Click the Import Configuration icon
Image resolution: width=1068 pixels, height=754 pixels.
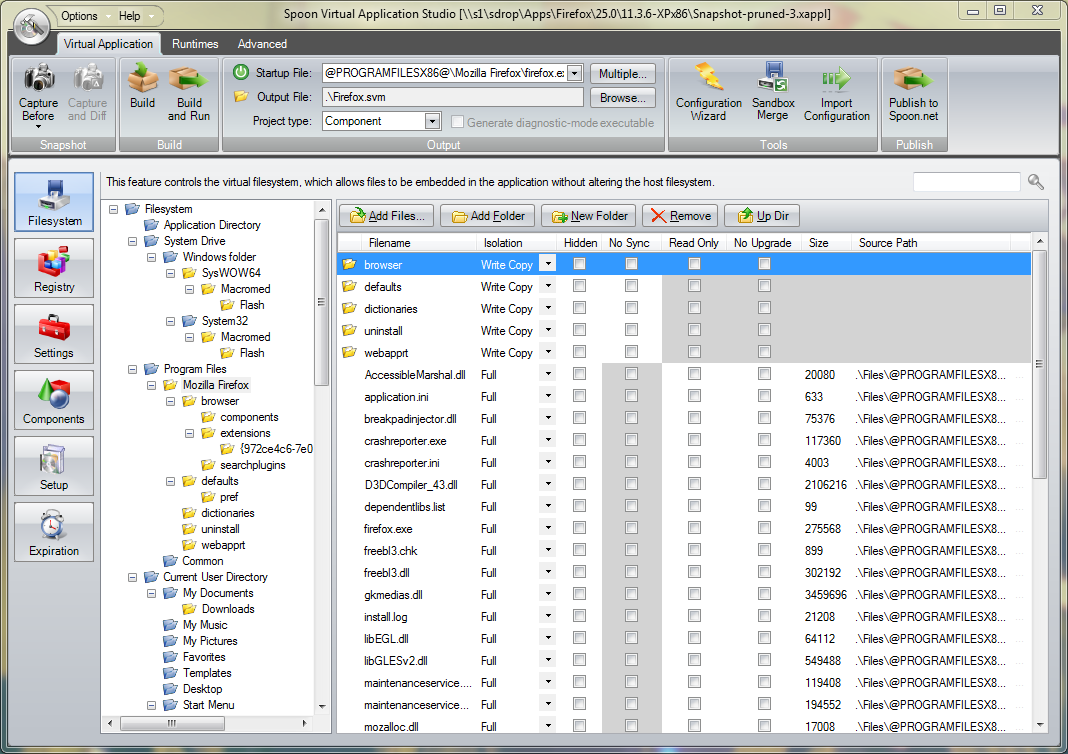(836, 78)
